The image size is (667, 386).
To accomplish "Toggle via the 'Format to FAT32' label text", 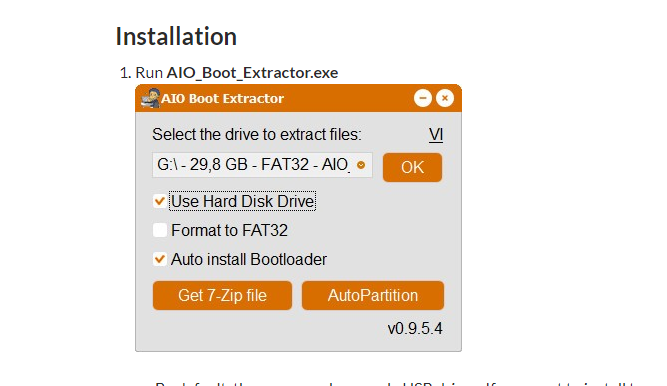I will 229,230.
